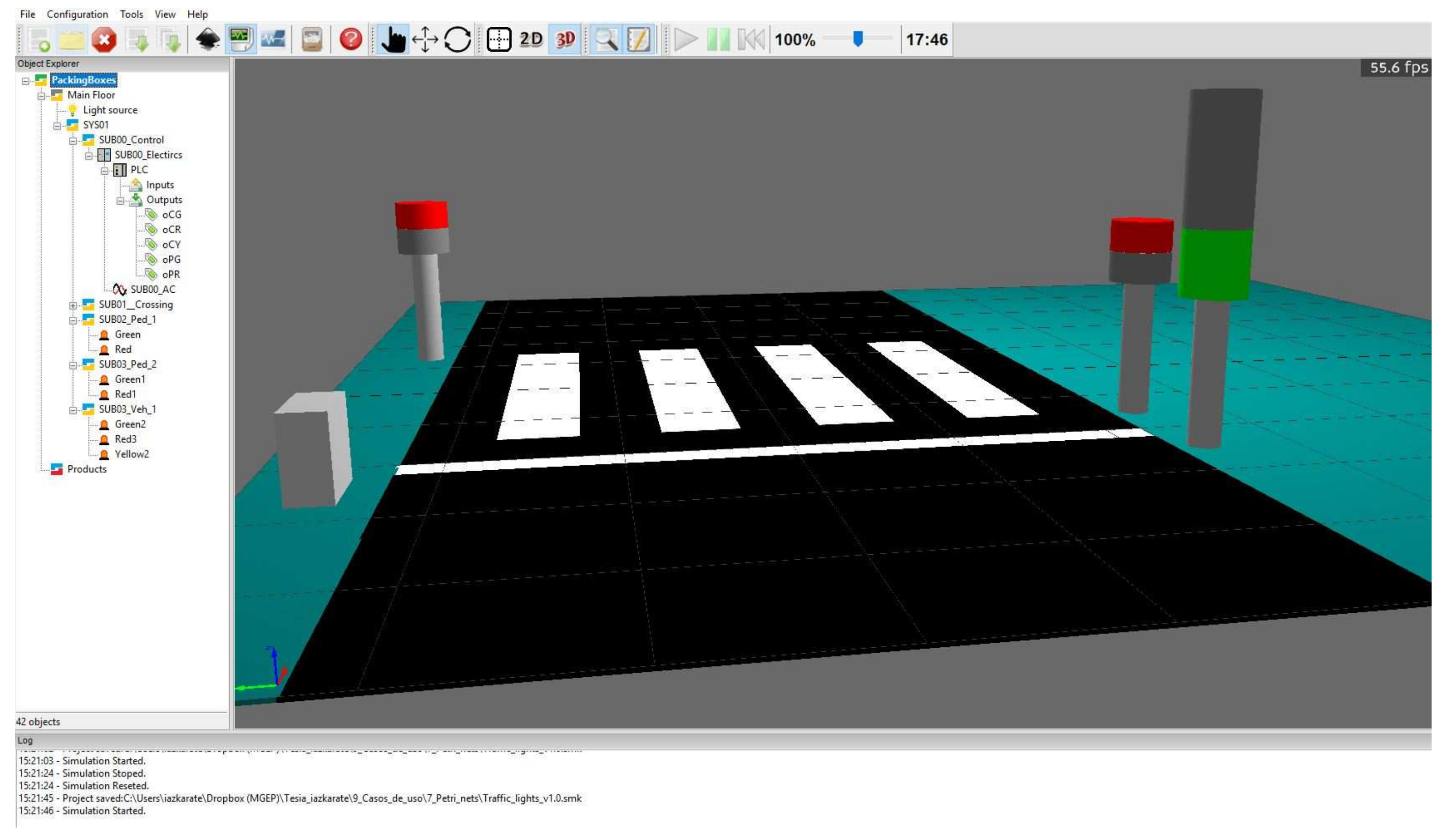This screenshot has width=1441, height=840.
Task: Select the rotate view tool
Action: tap(458, 40)
